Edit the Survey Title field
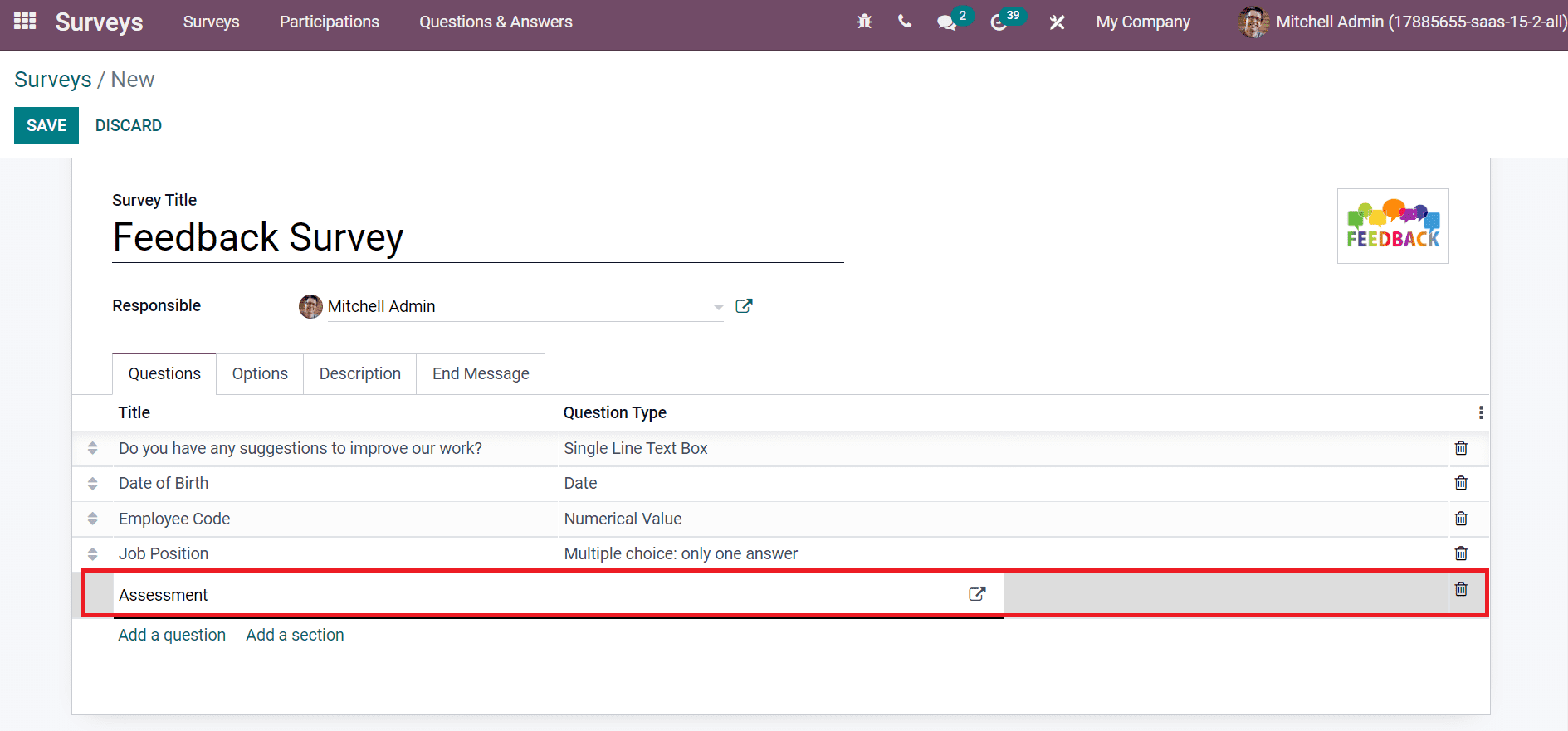This screenshot has width=1568, height=731. coord(478,237)
